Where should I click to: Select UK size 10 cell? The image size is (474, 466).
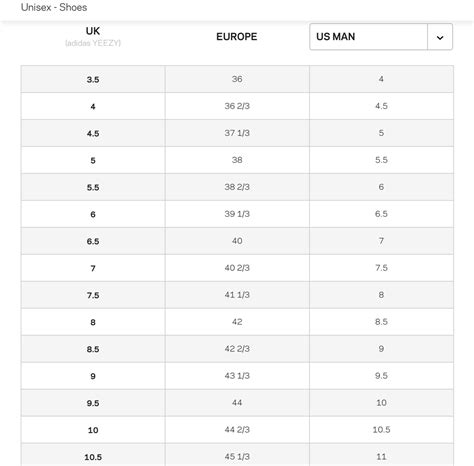click(x=93, y=430)
